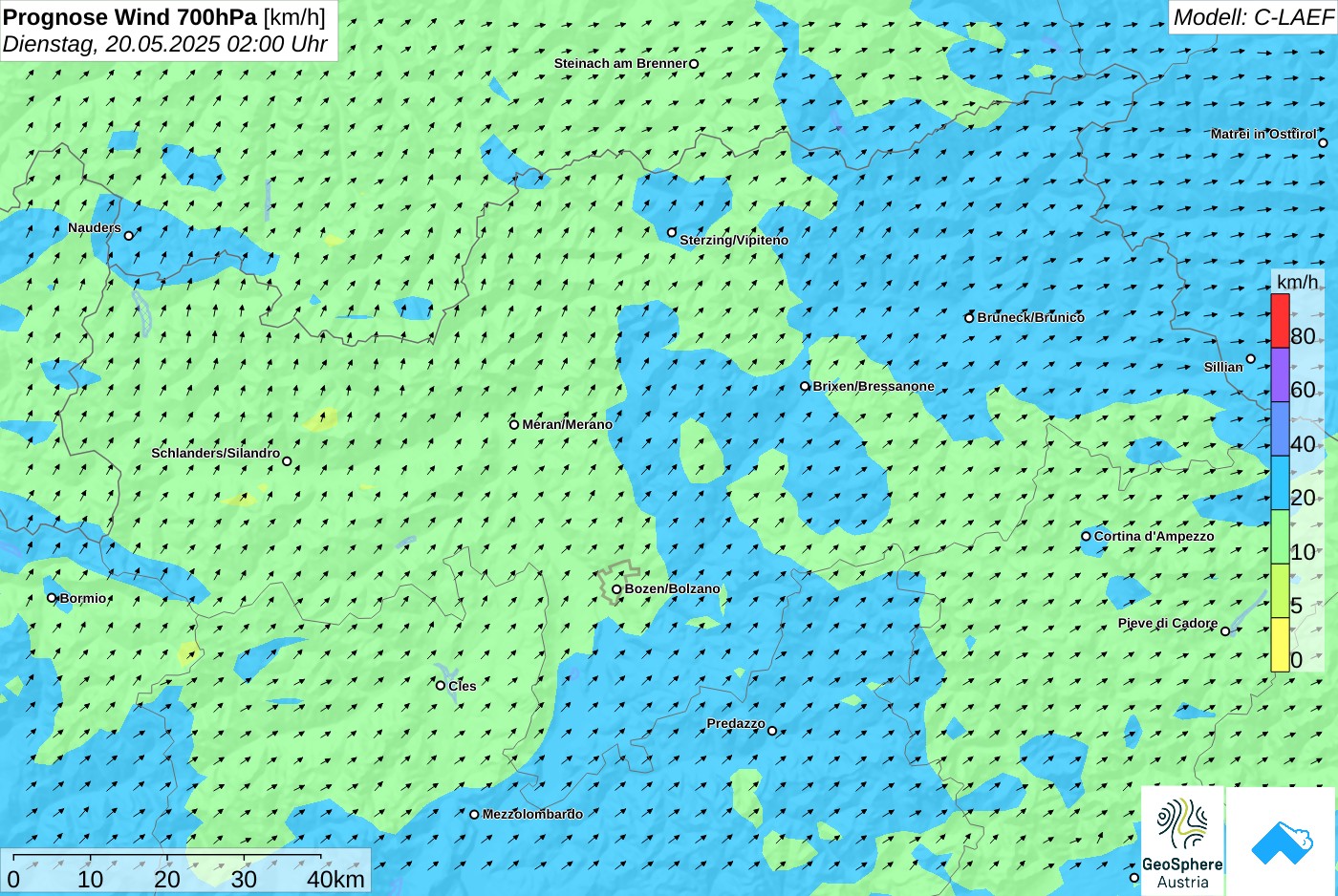The image size is (1338, 896).
Task: Select the Meran/Merano city marker
Action: coord(514,425)
